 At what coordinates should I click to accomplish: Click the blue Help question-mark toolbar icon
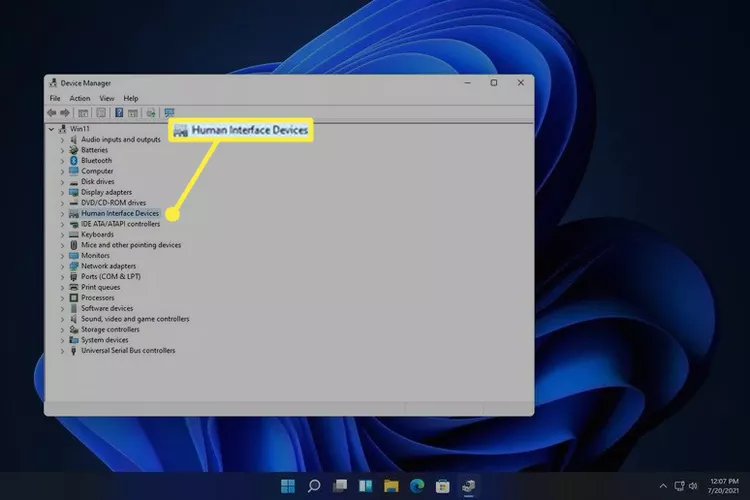pos(119,113)
